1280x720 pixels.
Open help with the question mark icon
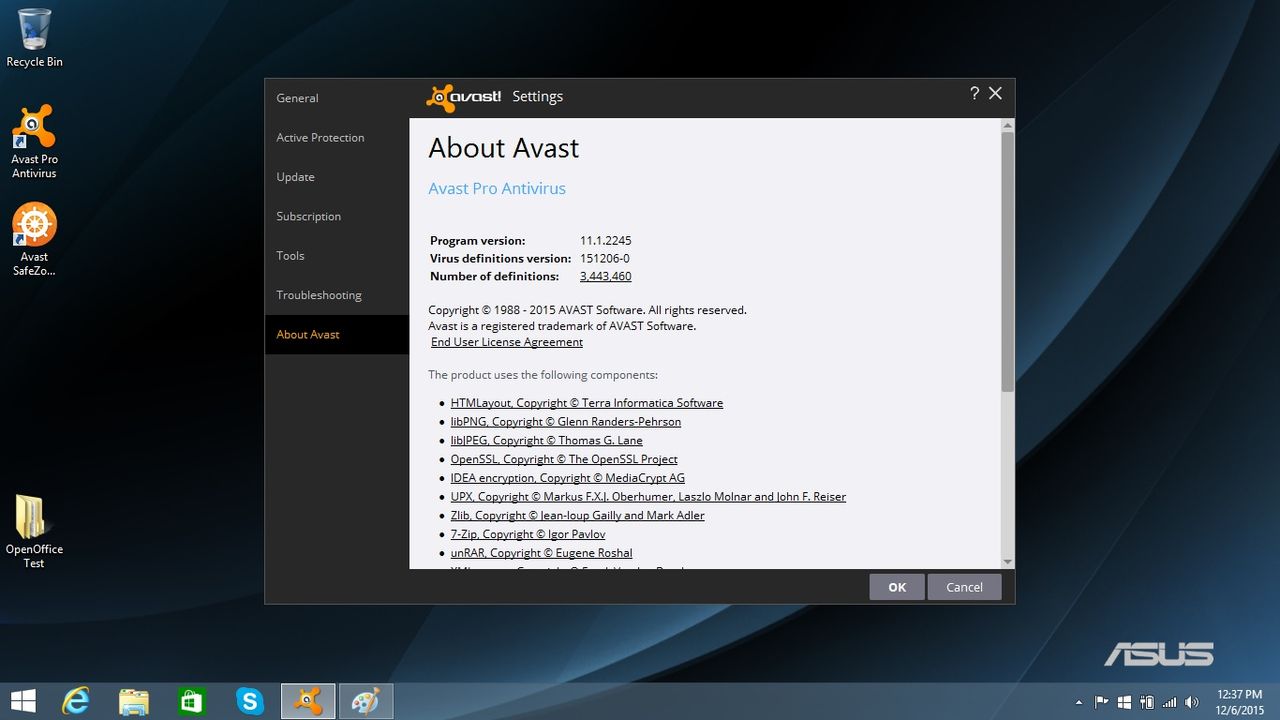[x=974, y=93]
